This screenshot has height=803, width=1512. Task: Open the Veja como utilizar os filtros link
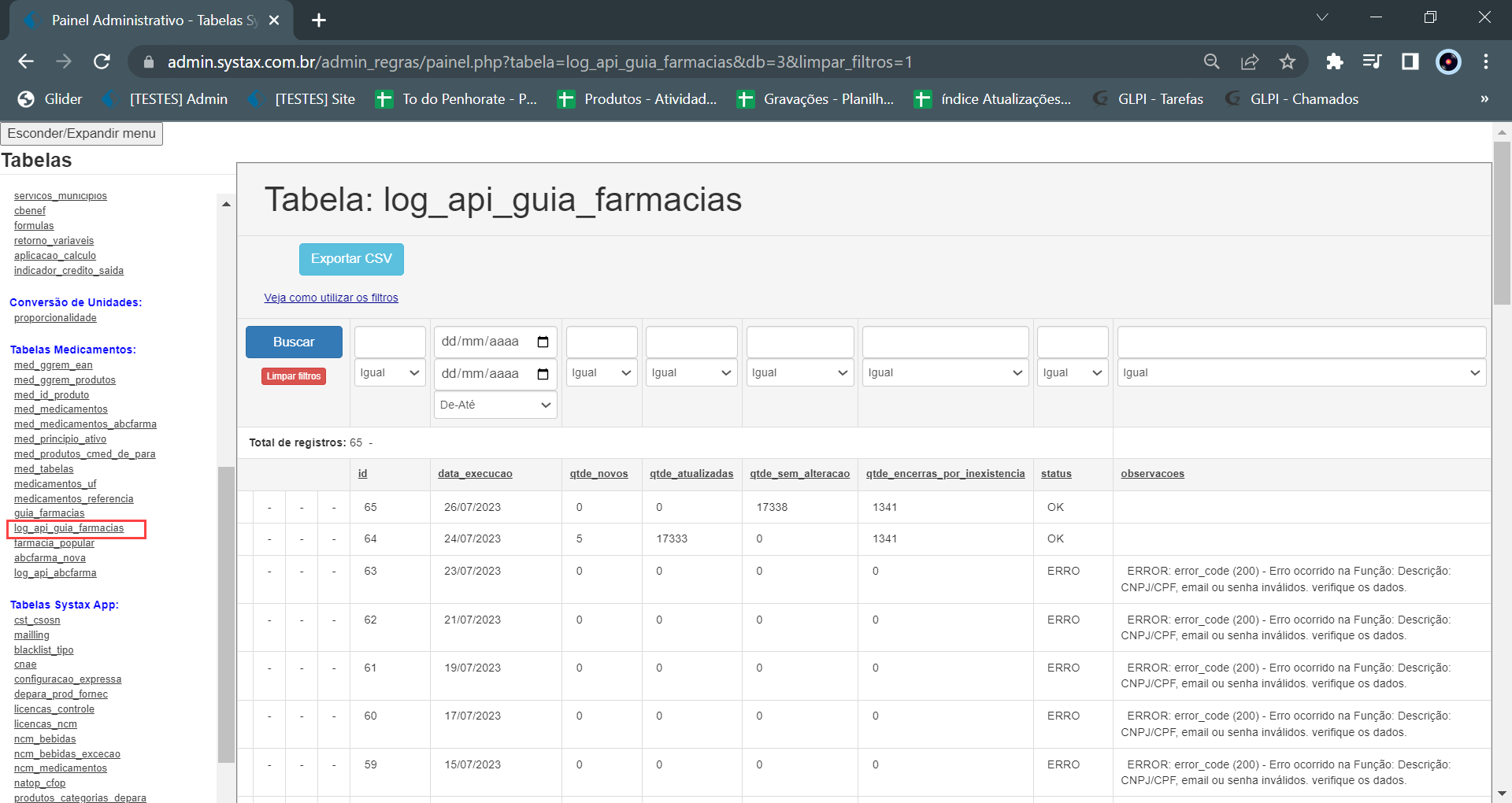point(331,298)
